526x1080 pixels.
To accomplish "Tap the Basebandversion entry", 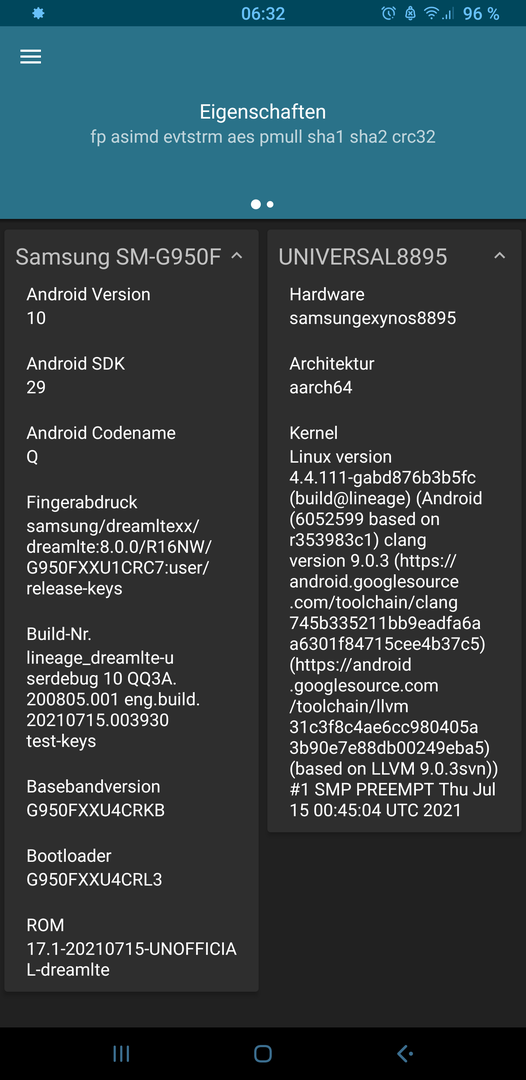I will (x=131, y=798).
